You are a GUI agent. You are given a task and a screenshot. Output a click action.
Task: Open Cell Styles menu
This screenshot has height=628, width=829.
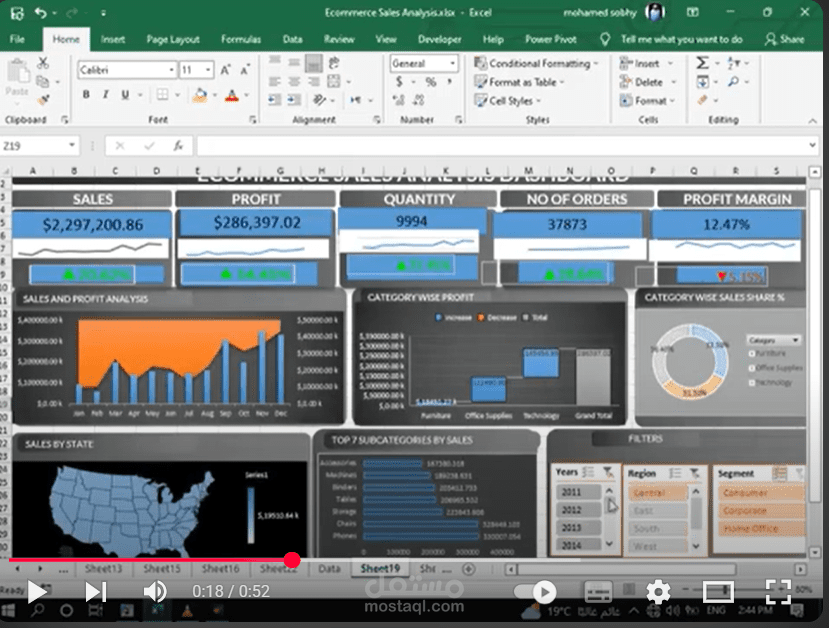tap(508, 100)
